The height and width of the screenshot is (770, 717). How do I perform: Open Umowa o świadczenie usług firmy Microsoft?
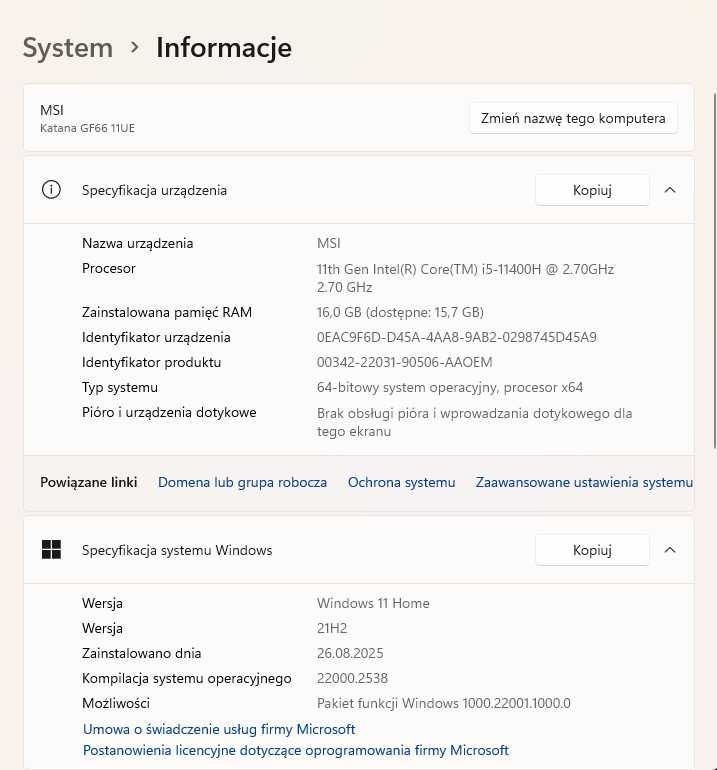click(219, 729)
